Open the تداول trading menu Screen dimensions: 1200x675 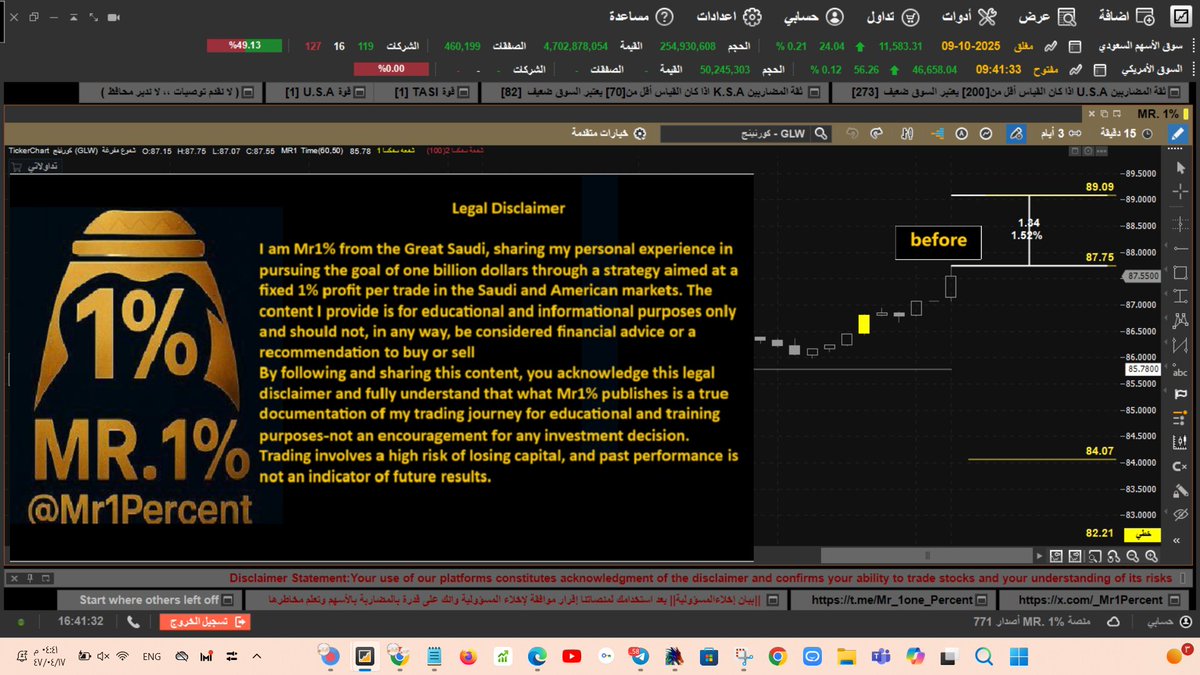[892, 17]
